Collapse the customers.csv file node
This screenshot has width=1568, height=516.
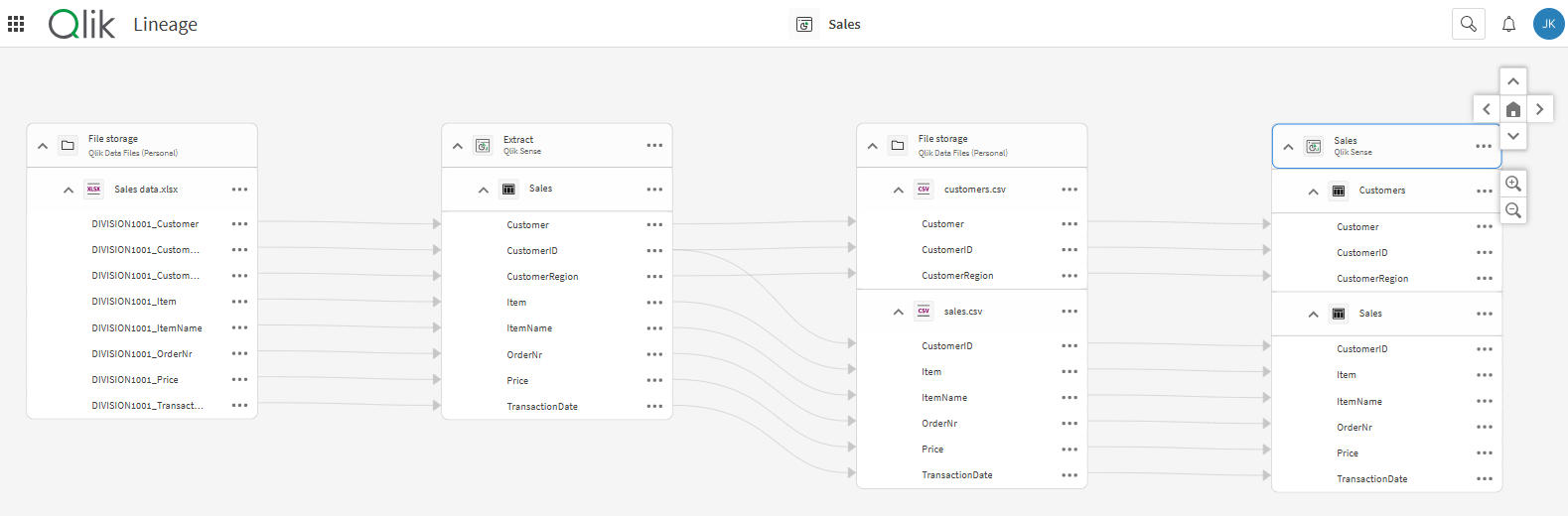899,190
